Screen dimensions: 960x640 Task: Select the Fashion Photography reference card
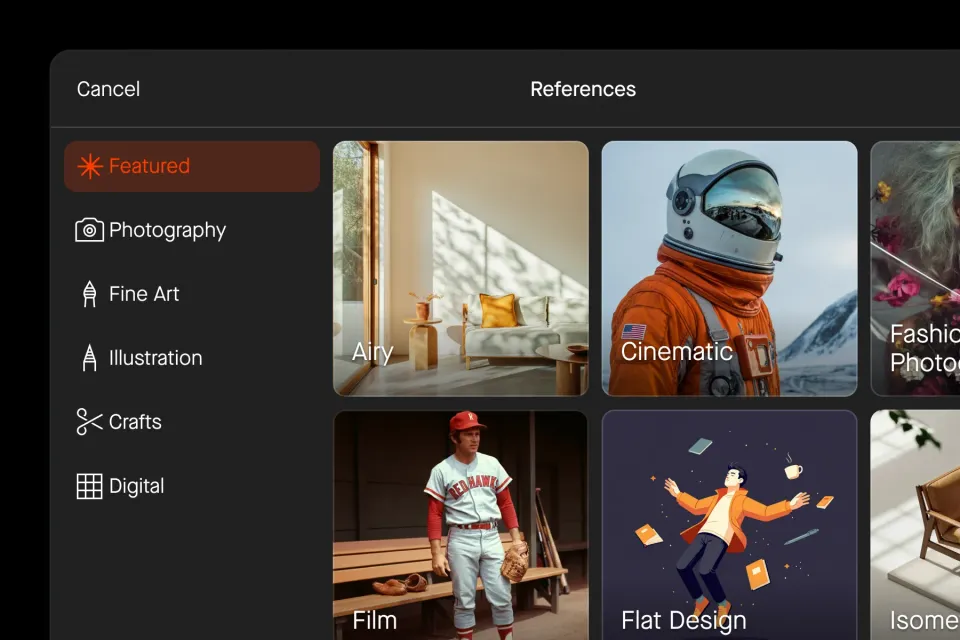tap(915, 268)
